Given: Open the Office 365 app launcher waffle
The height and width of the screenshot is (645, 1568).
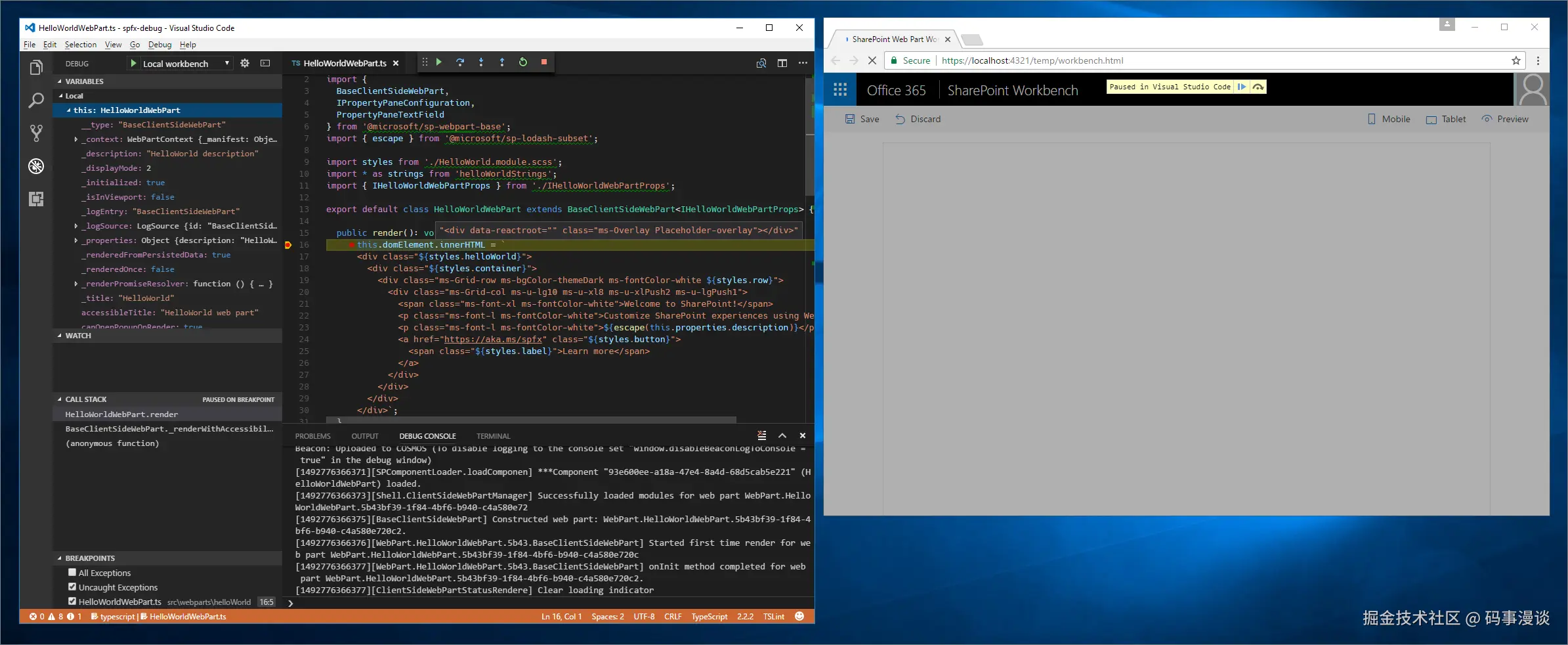Looking at the screenshot, I should (841, 89).
